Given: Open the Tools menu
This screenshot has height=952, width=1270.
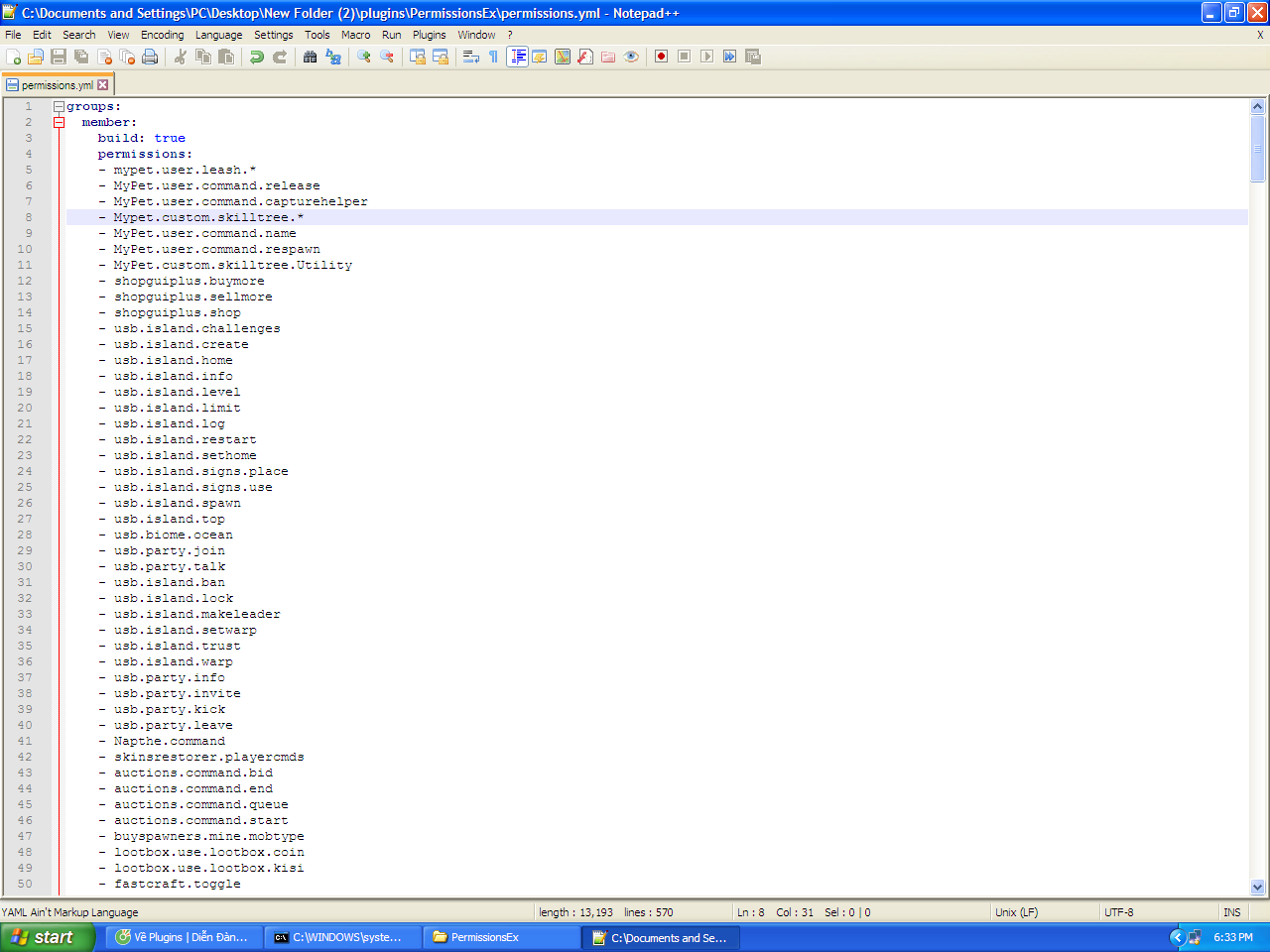Looking at the screenshot, I should click(317, 35).
